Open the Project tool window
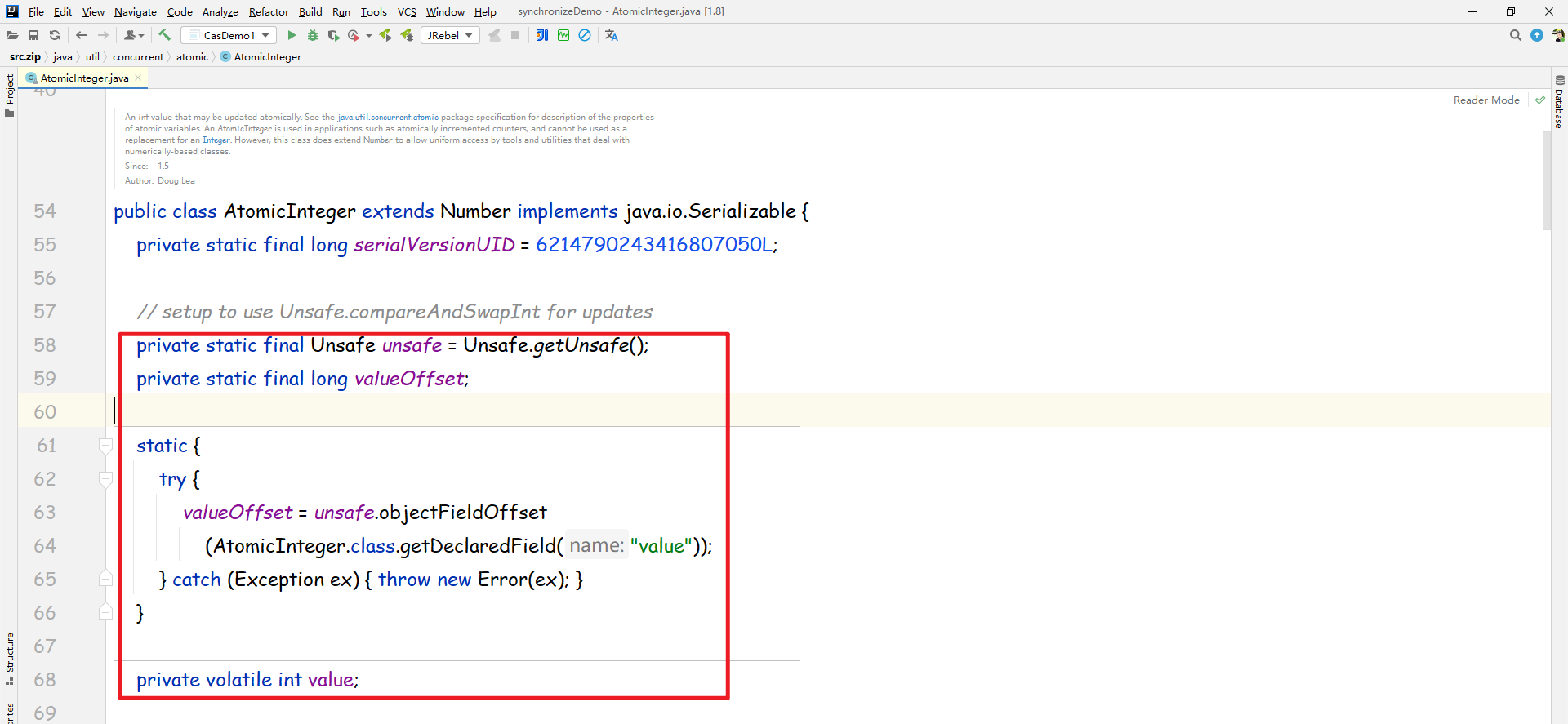Viewport: 1568px width, 724px height. [10, 95]
